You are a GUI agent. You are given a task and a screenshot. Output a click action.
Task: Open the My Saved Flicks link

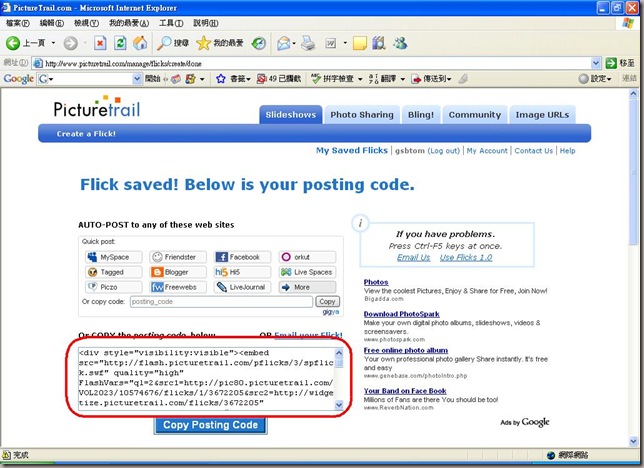[352, 150]
